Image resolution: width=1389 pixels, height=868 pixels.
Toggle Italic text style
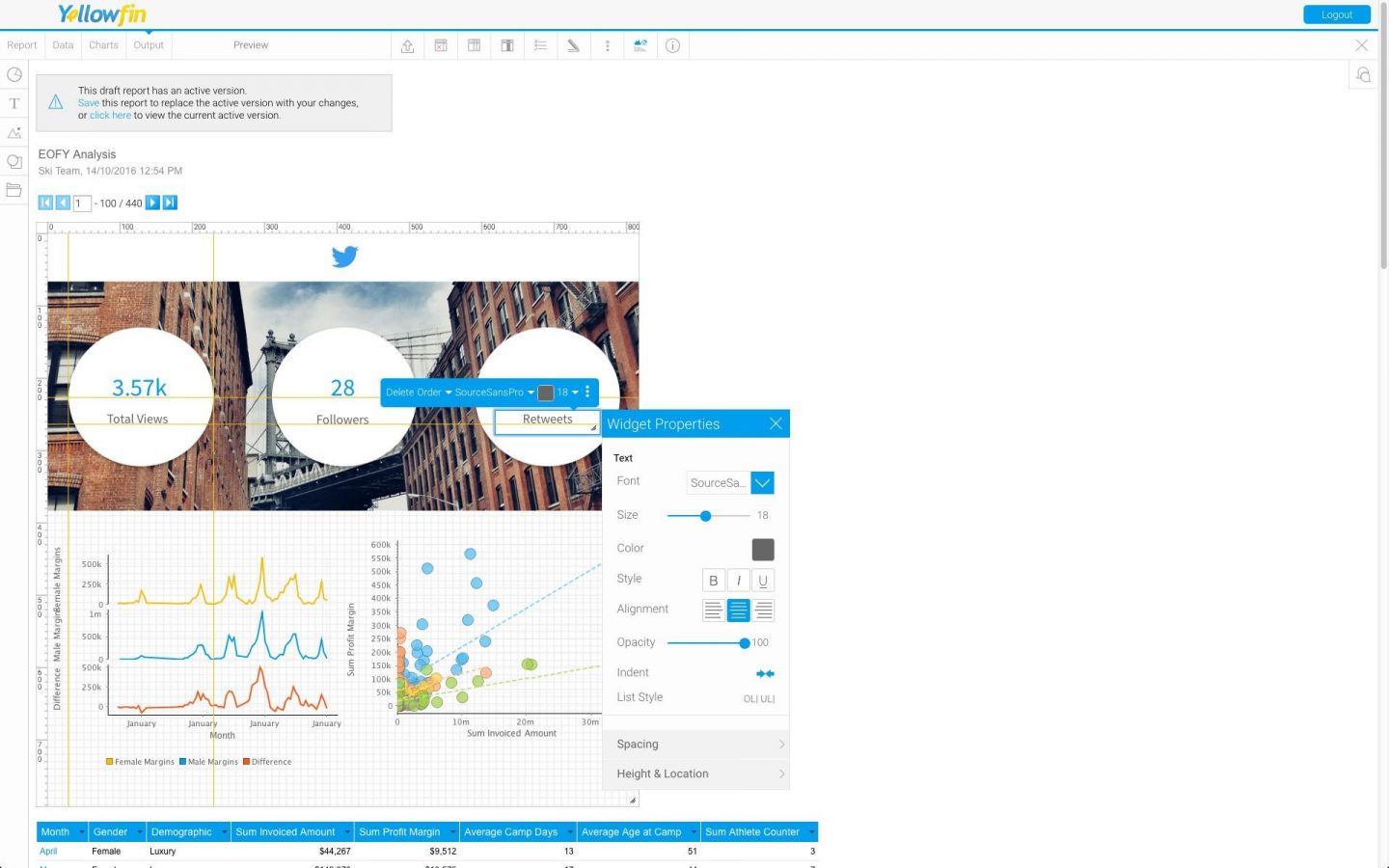tap(738, 581)
